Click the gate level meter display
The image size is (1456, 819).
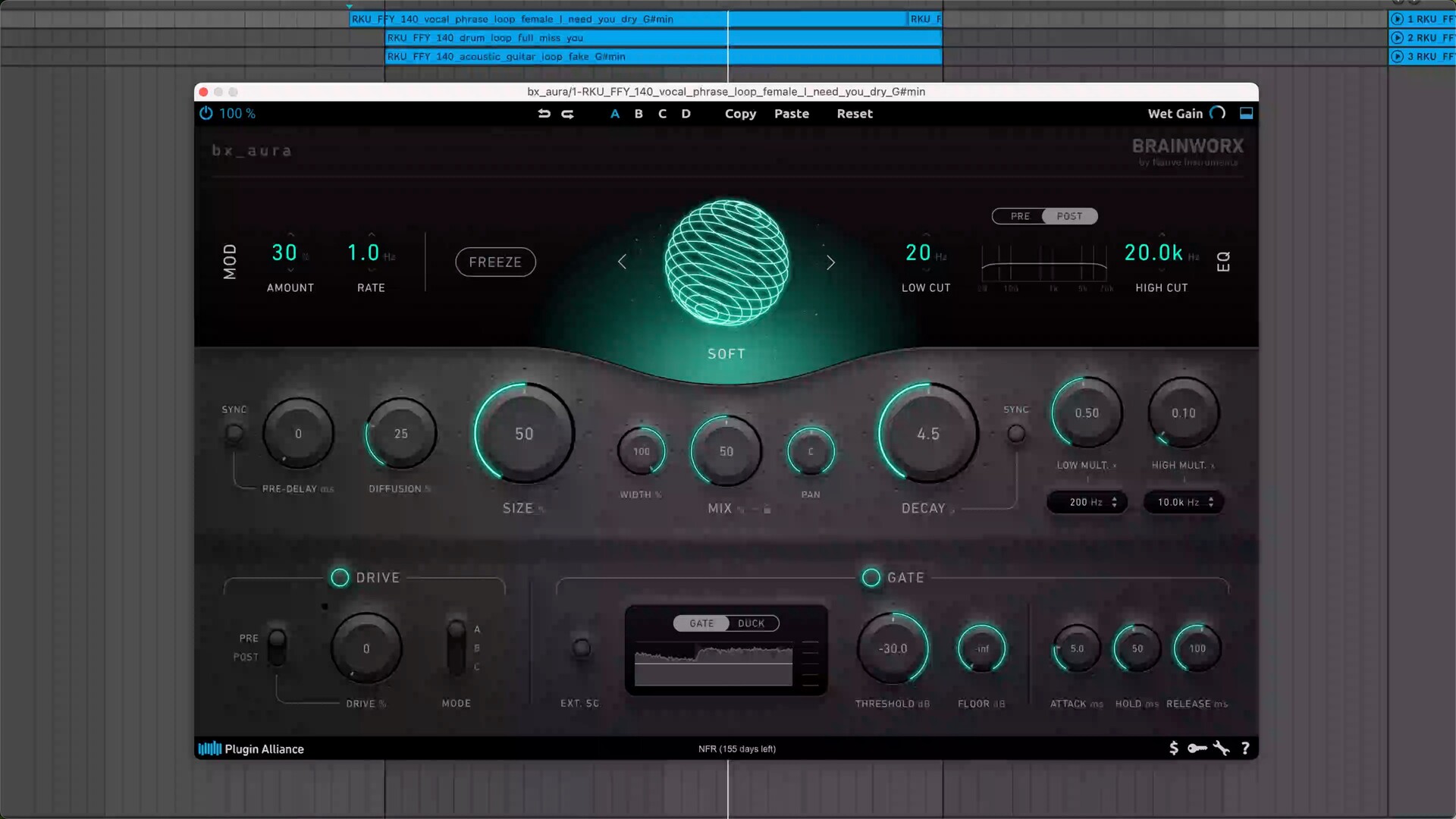(x=714, y=664)
